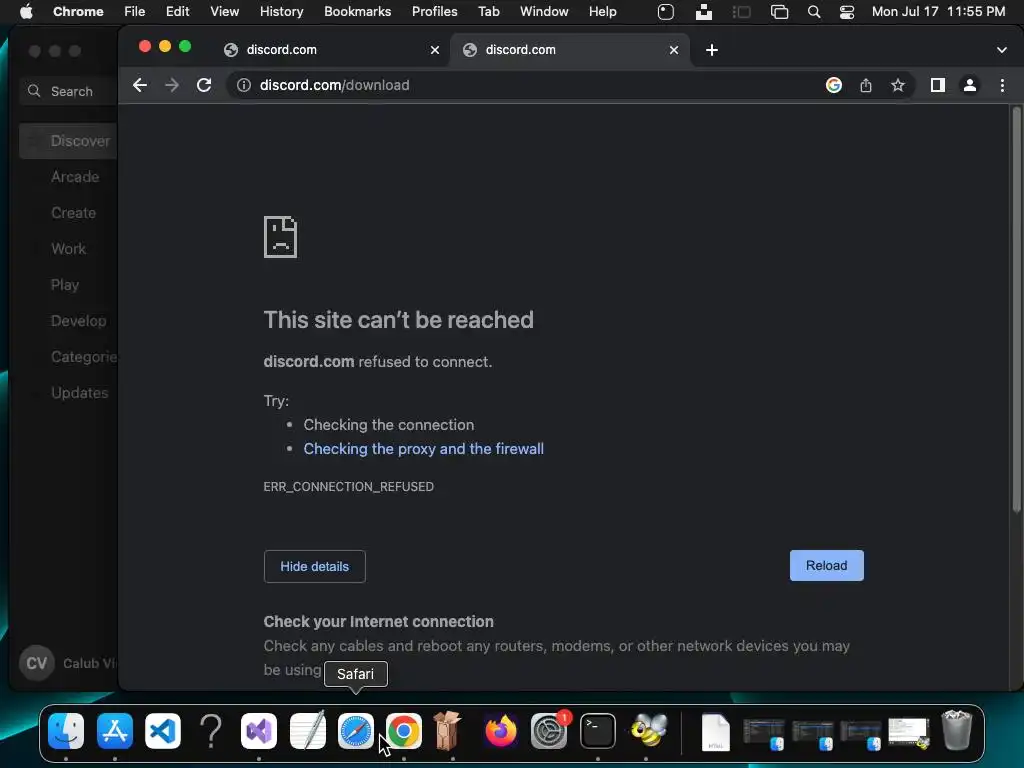Screen dimensions: 1024x768
Task: Open the bee icon app in Dock
Action: 648,731
